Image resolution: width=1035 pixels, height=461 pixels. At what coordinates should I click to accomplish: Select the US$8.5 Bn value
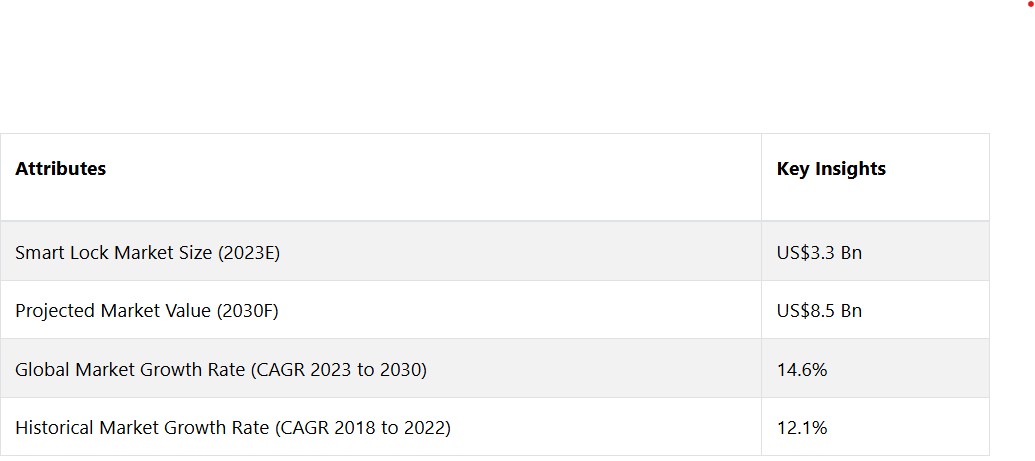(819, 311)
